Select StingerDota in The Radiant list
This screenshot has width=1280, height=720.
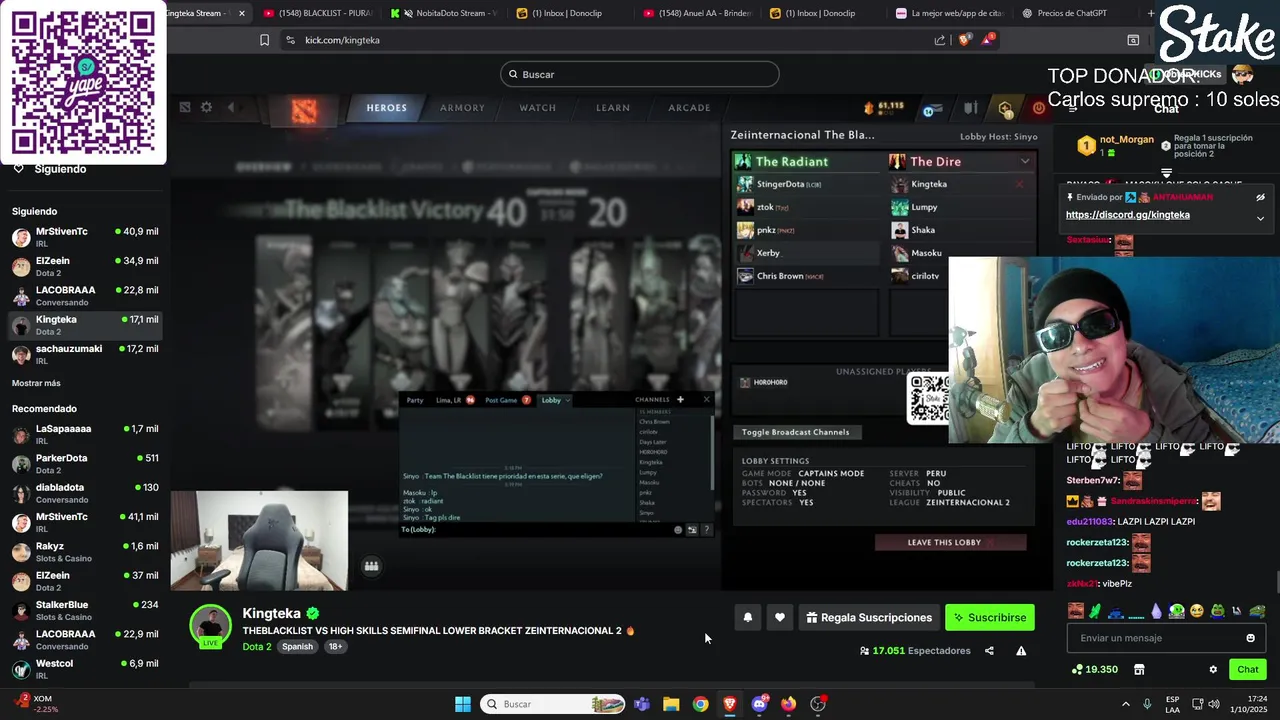[x=806, y=184]
